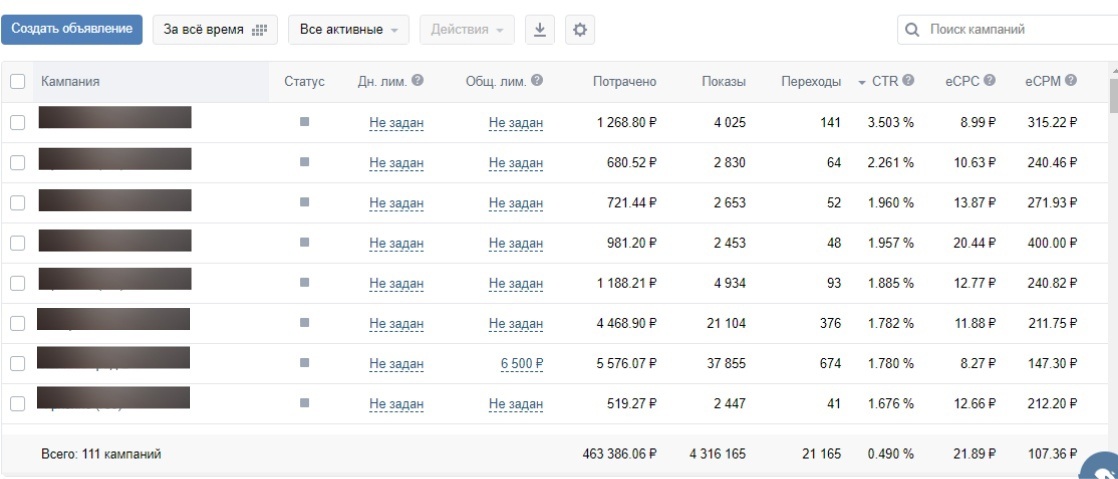The width and height of the screenshot is (1118, 479).
Task: Click status square in the 519.27 ₽ row
Action: tap(304, 403)
